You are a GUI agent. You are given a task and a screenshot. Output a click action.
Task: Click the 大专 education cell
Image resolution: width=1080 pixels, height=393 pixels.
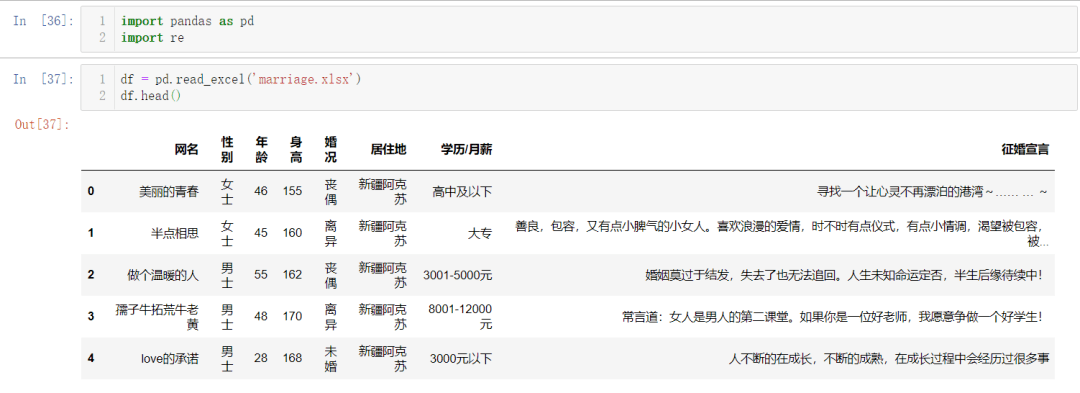pos(480,233)
